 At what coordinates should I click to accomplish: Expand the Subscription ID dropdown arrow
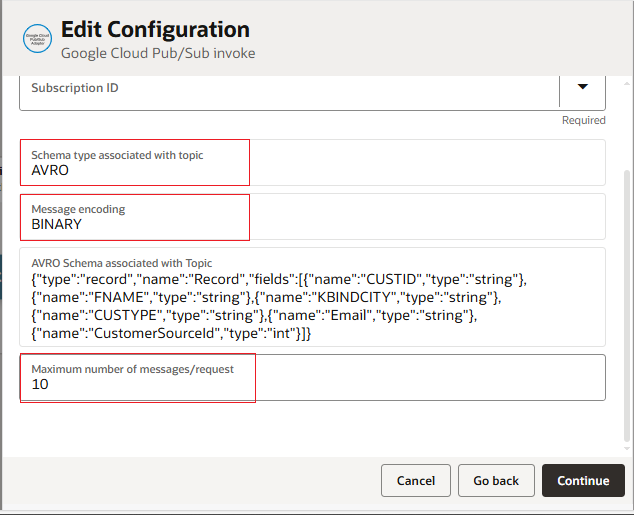582,87
